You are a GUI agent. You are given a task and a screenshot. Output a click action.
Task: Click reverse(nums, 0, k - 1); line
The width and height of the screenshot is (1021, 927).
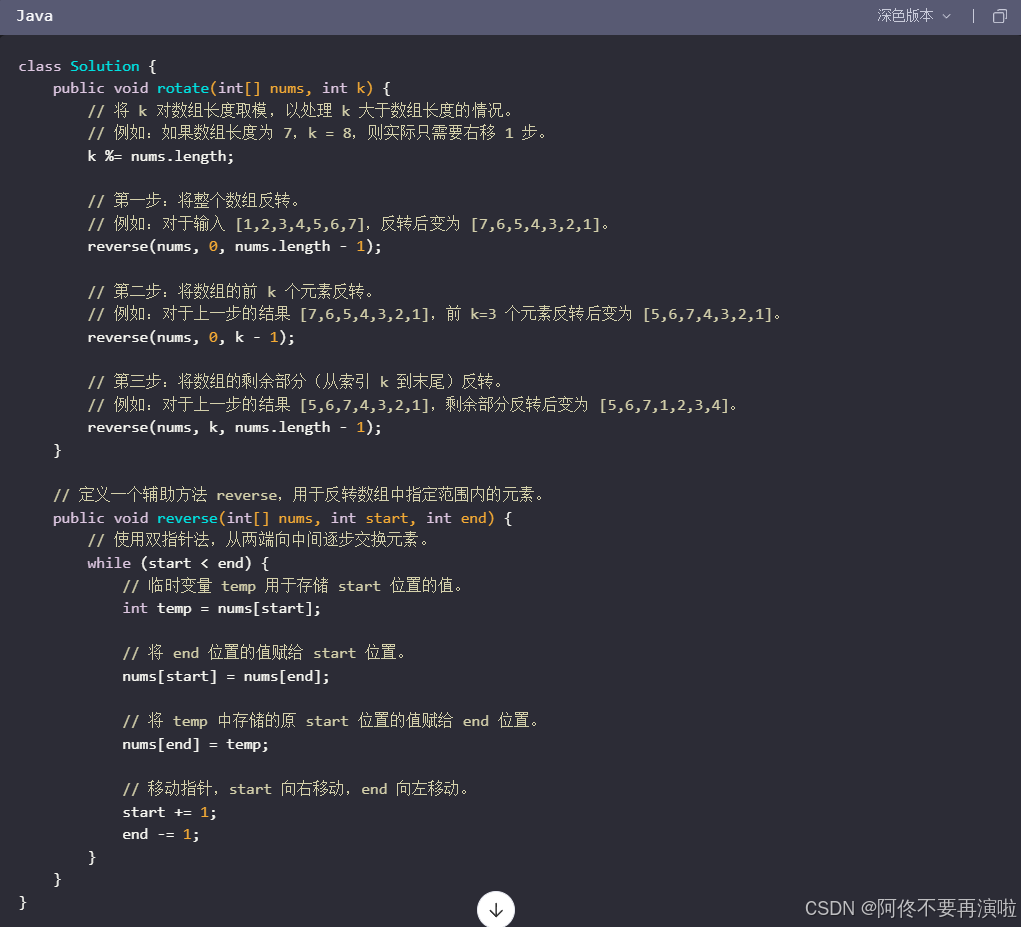click(190, 337)
